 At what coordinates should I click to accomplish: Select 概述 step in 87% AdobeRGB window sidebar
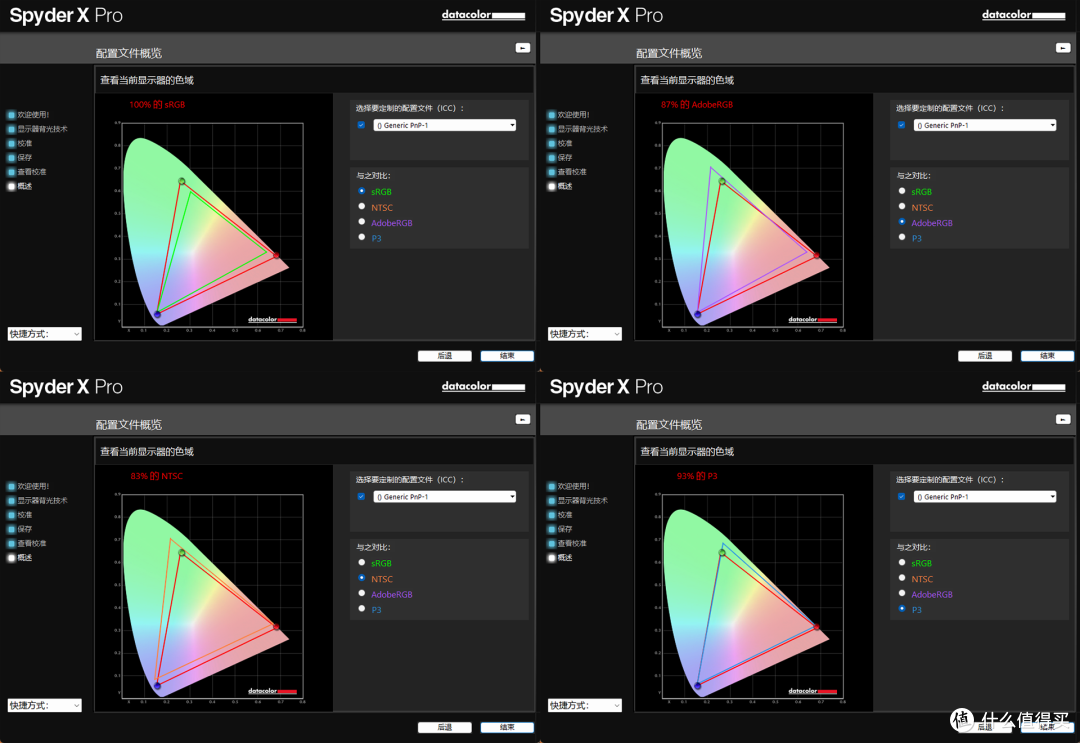point(565,187)
